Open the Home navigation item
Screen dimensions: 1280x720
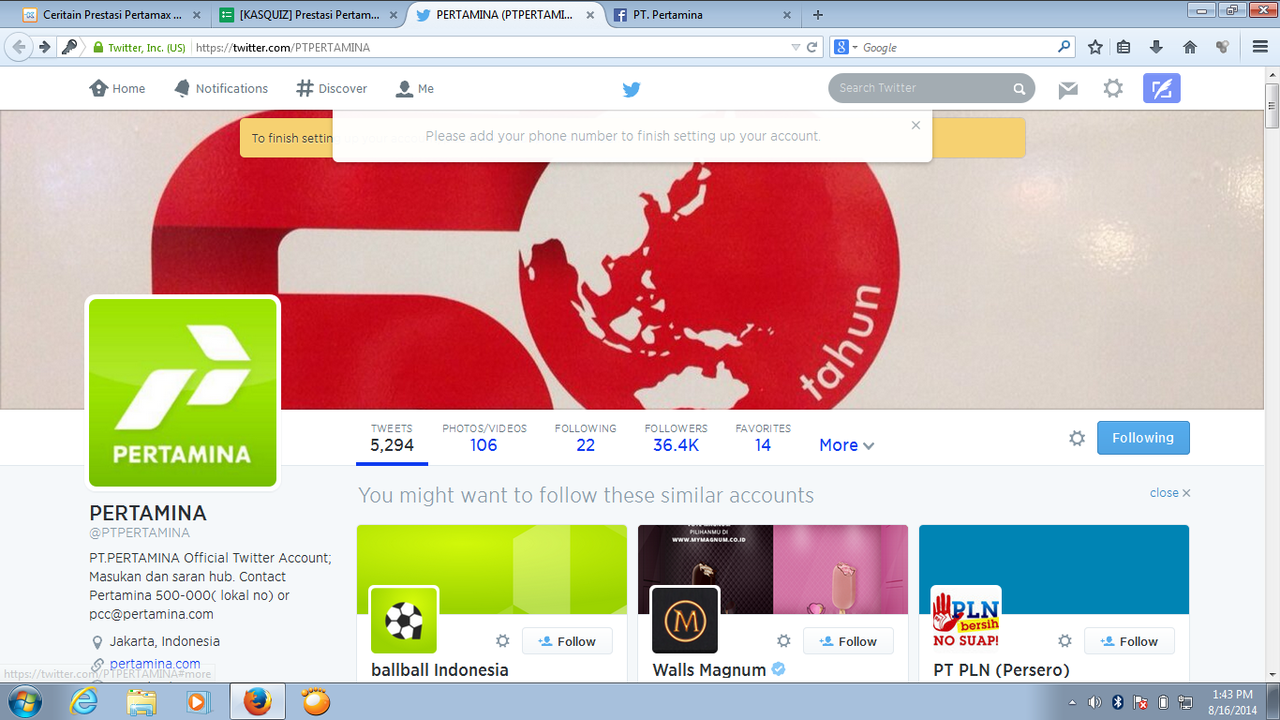117,88
